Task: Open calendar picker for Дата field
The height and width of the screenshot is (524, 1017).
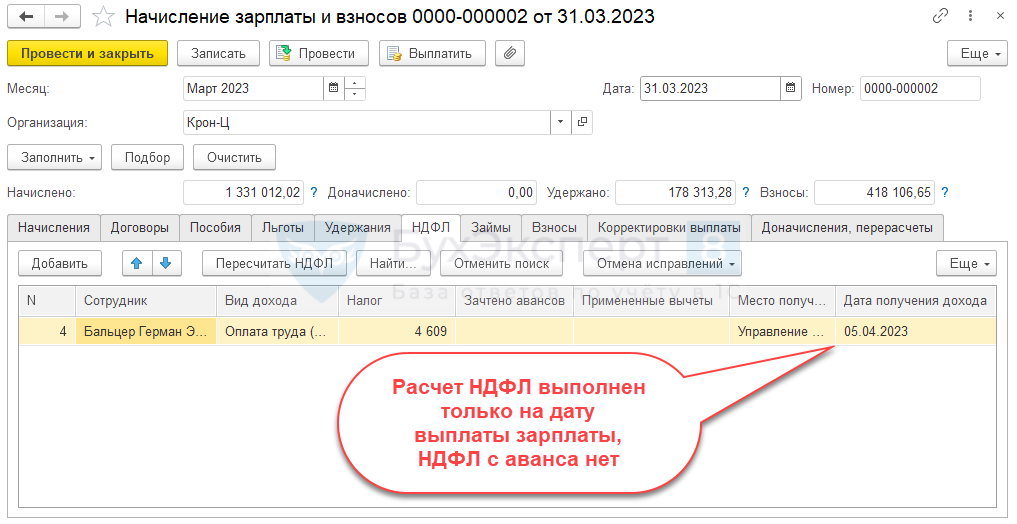Action: [x=791, y=88]
